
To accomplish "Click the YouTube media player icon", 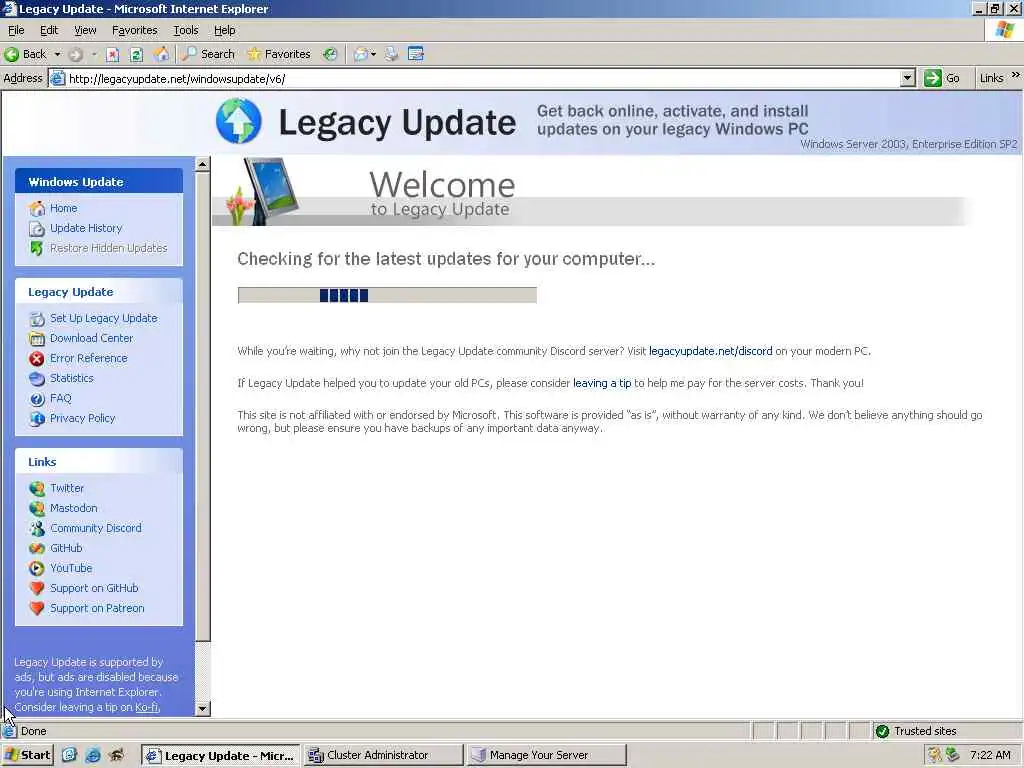I will coord(37,568).
